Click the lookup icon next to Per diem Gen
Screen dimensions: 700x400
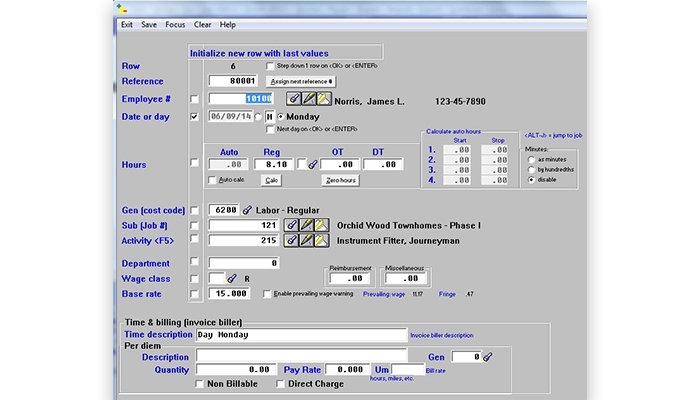487,356
